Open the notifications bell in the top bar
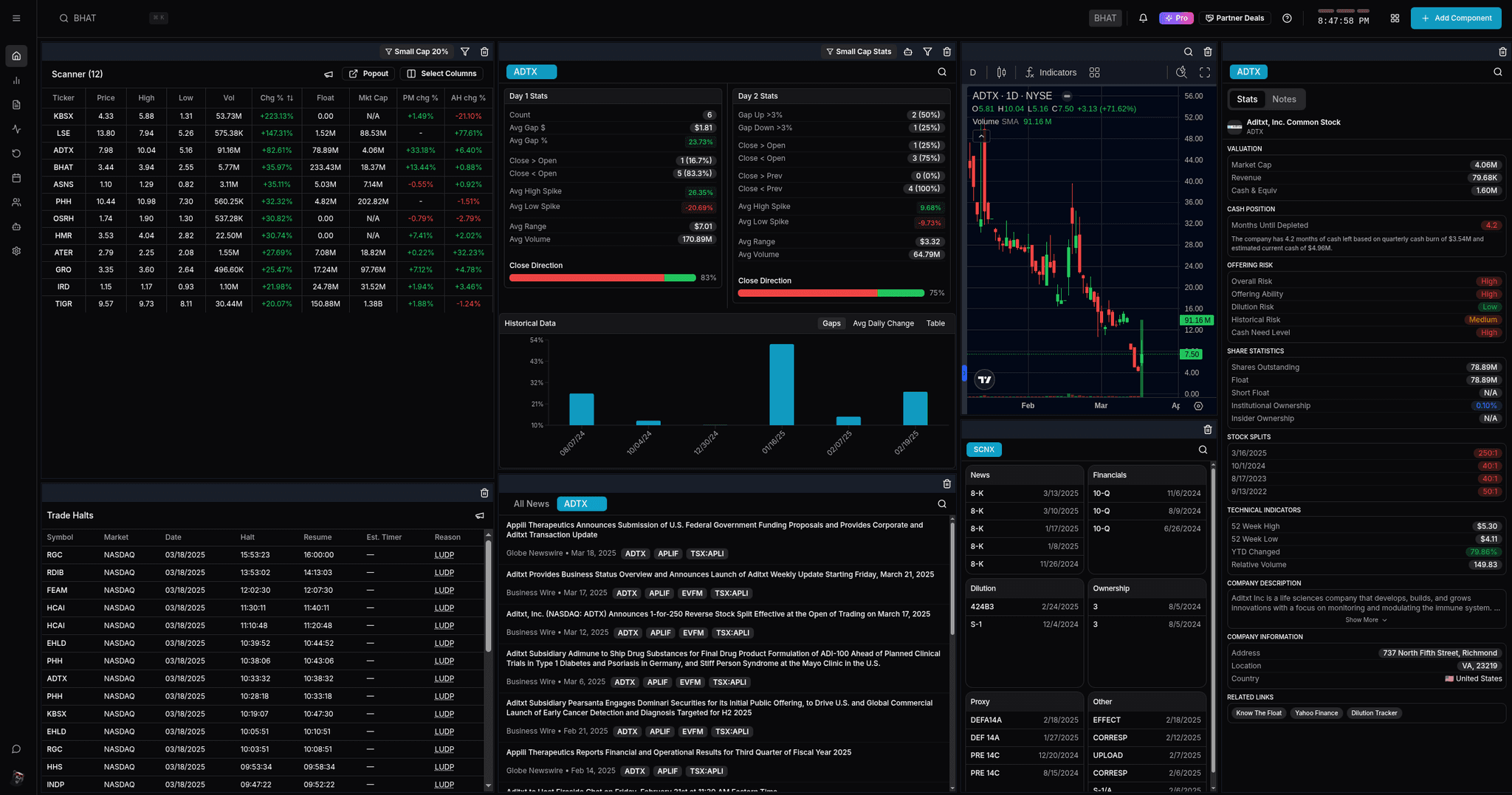Screen dimensions: 1512x795 click(x=1143, y=18)
